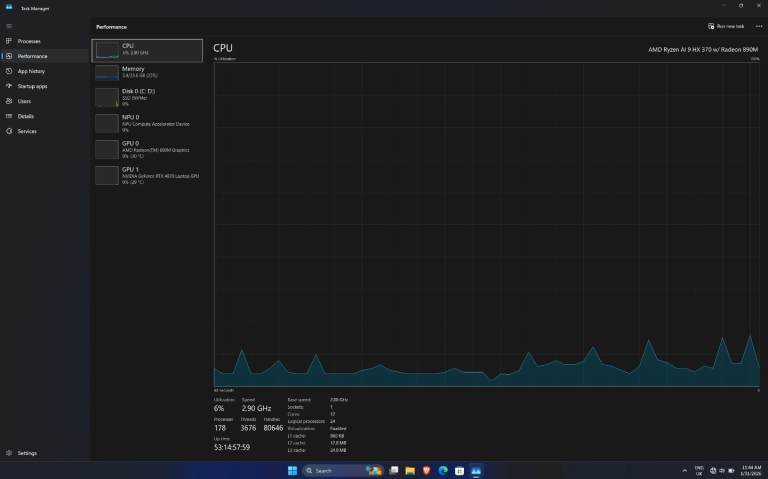Show hidden system tray icons
This screenshot has height=479, width=768.
(x=684, y=470)
